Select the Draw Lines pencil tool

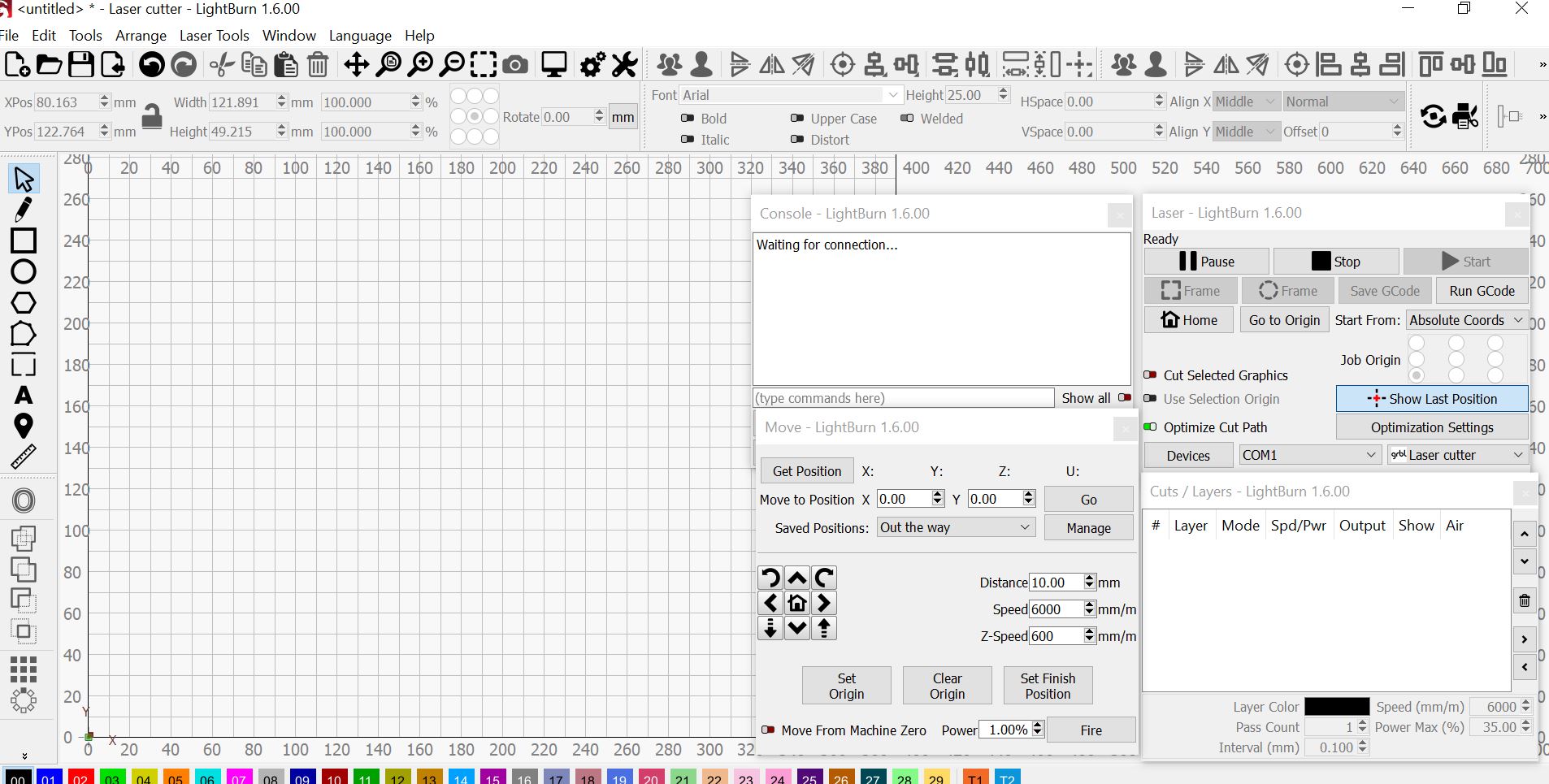[24, 210]
